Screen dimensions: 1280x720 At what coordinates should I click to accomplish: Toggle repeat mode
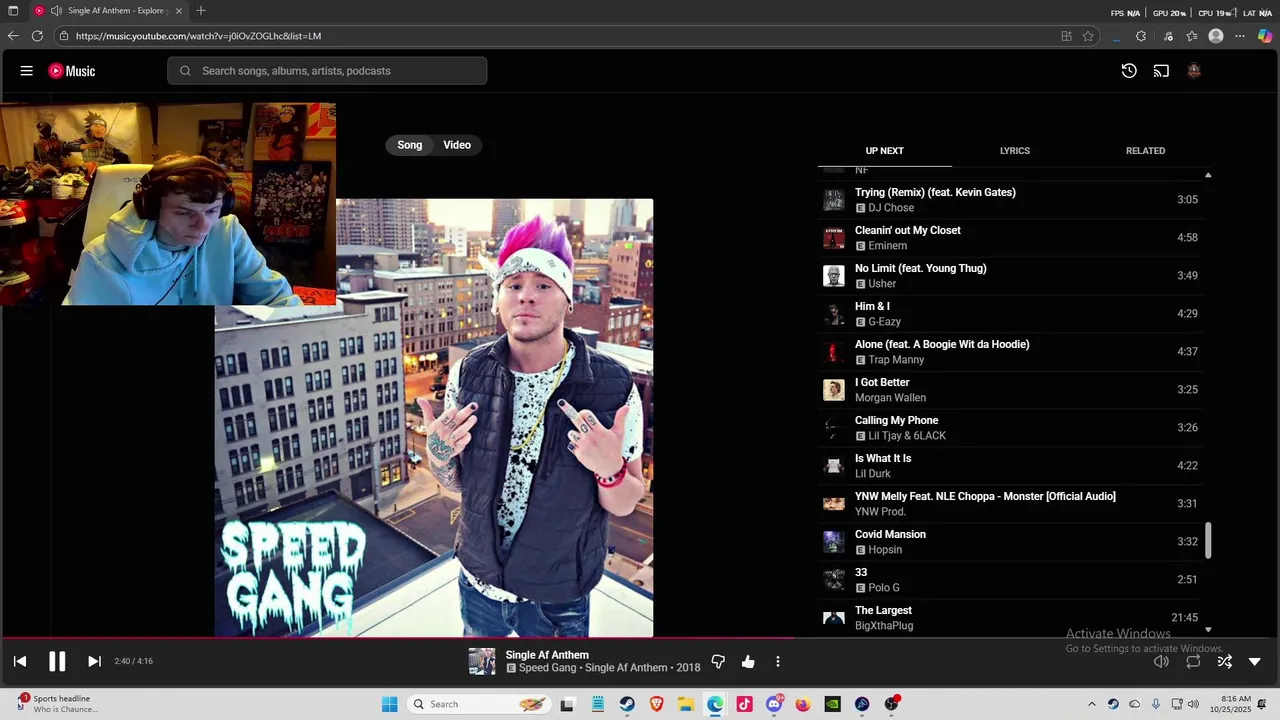[x=1193, y=662]
